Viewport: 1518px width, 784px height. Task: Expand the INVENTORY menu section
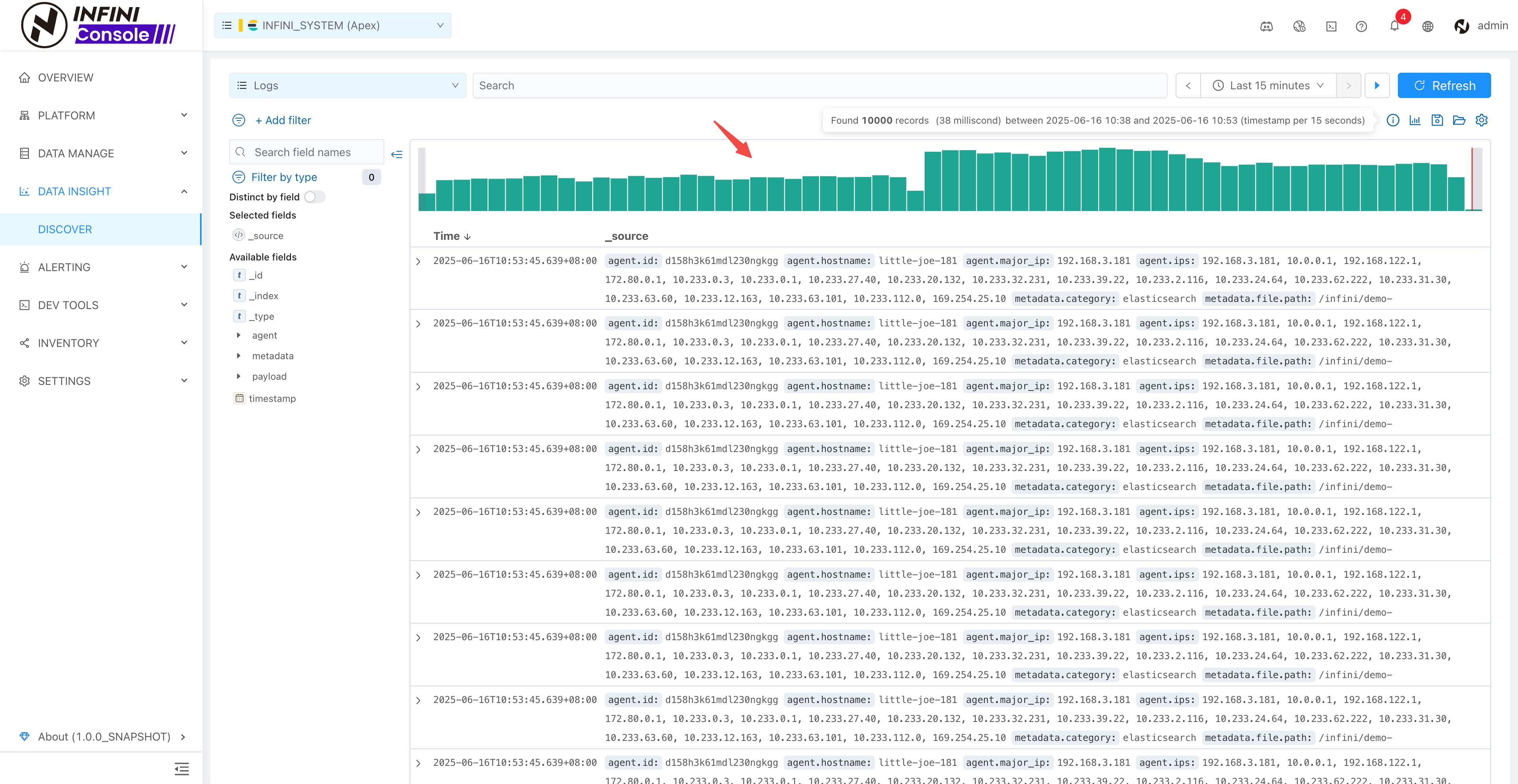tap(101, 343)
